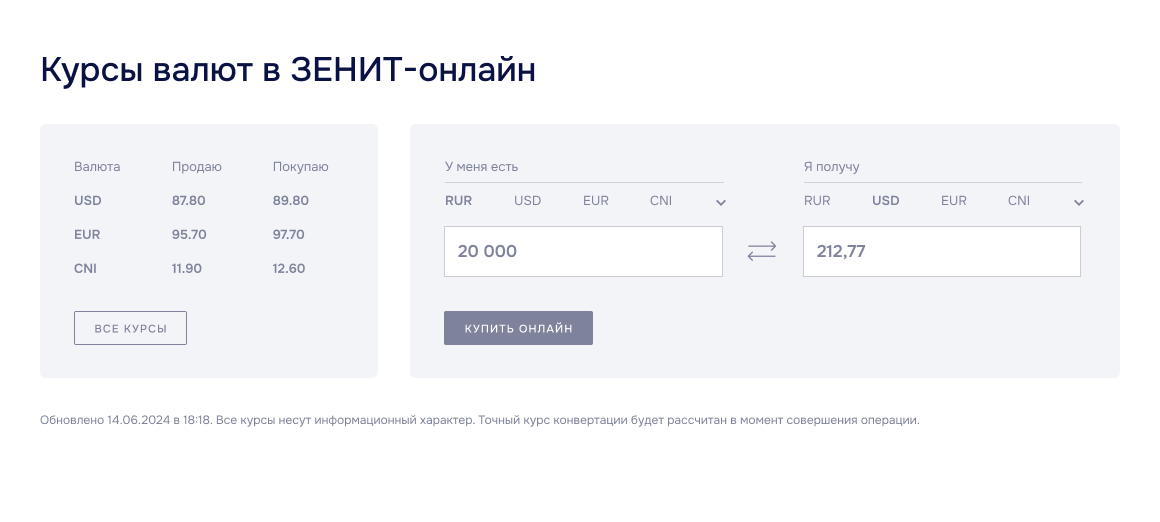The height and width of the screenshot is (522, 1160).
Task: Select EUR in 'Я получу' row
Action: [954, 201]
